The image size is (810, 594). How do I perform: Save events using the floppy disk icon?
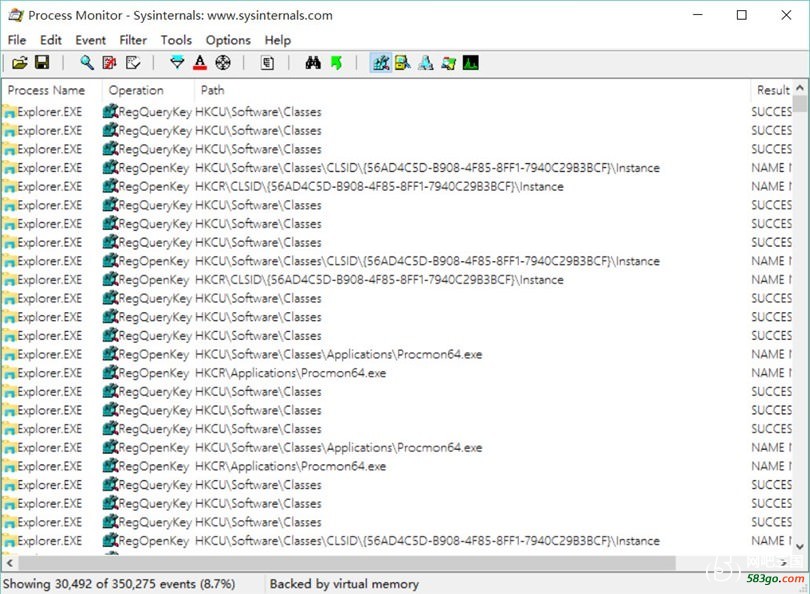42,62
